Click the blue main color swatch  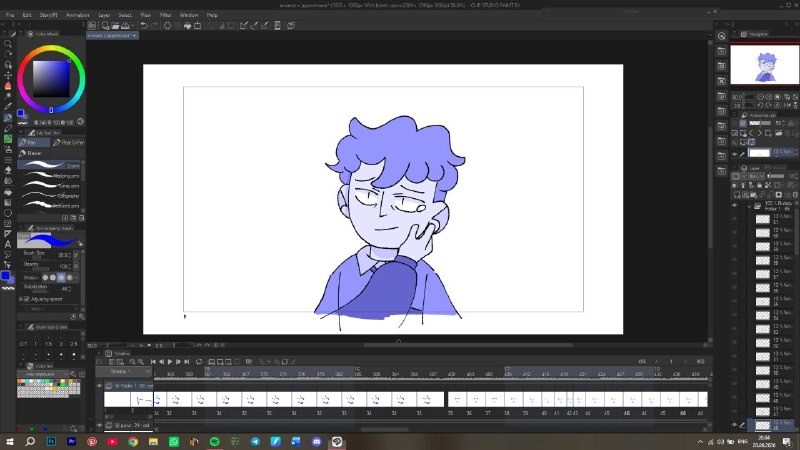point(5,276)
